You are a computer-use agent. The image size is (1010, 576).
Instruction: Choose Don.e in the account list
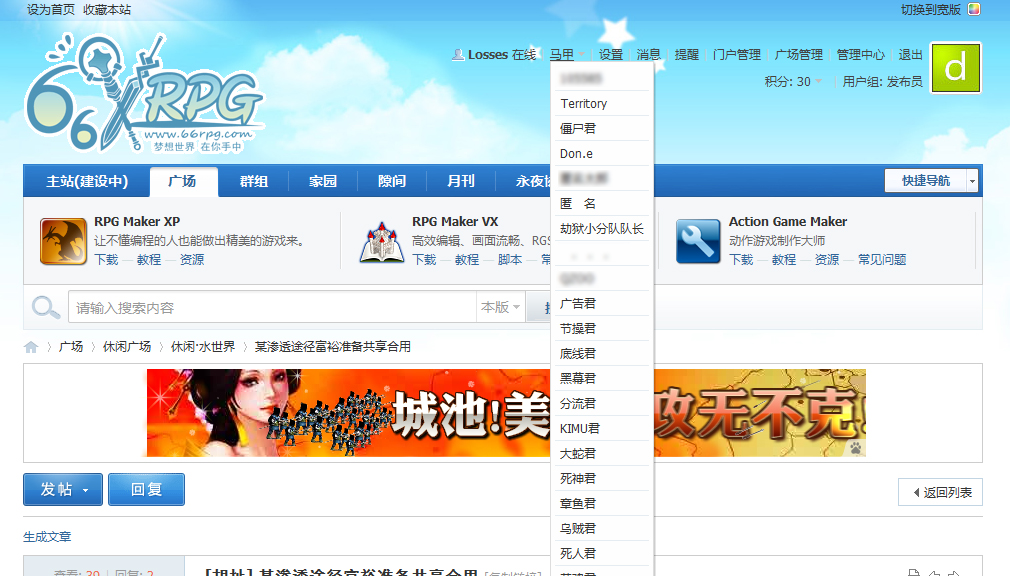coord(602,154)
